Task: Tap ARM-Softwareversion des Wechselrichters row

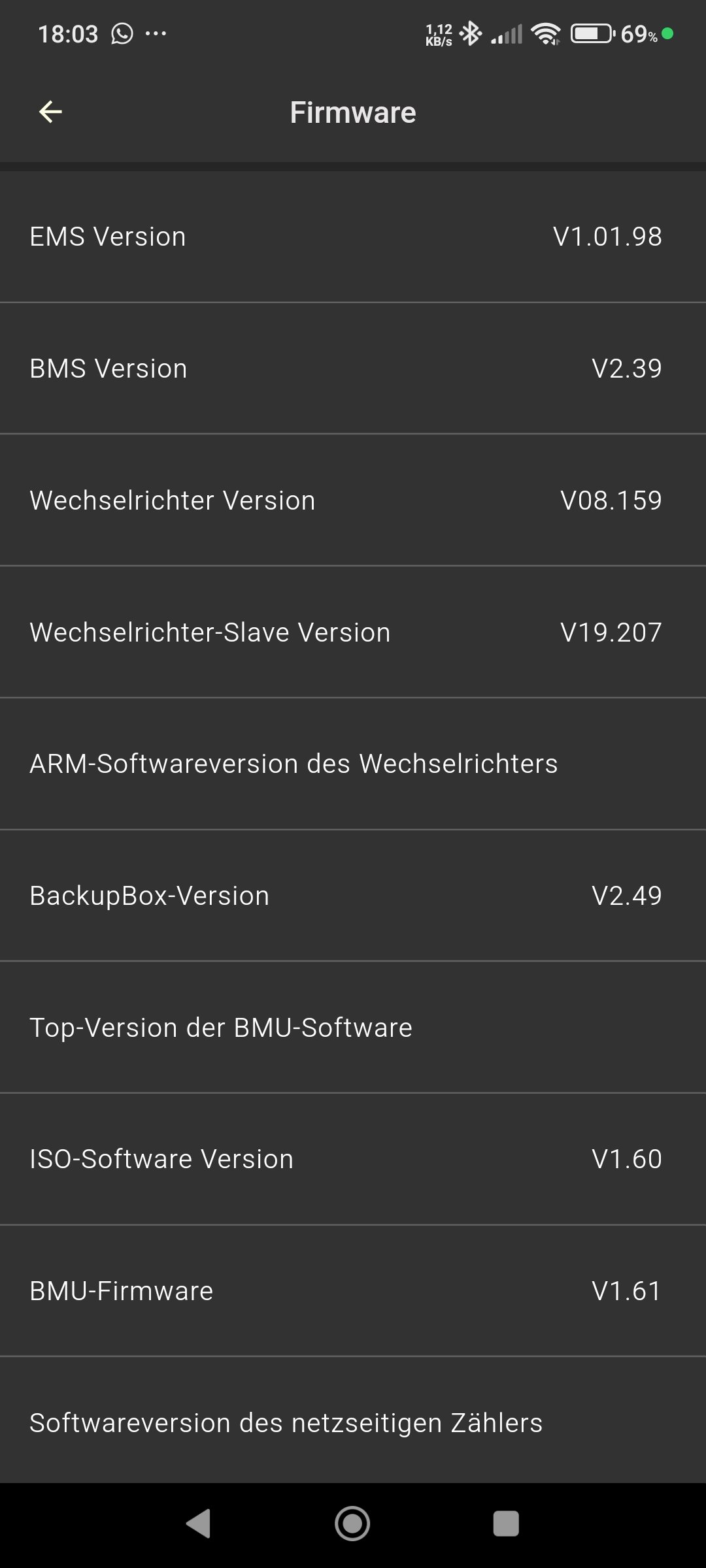Action: coord(353,764)
